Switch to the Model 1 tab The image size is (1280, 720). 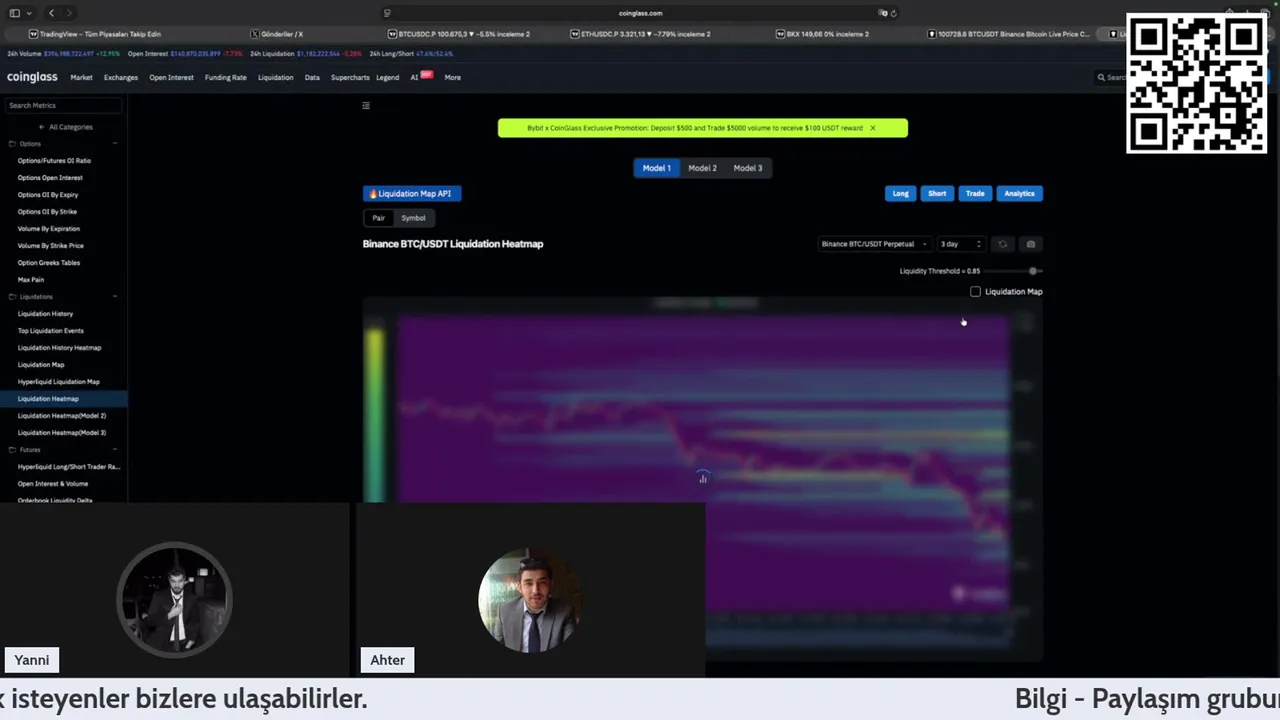(x=656, y=168)
